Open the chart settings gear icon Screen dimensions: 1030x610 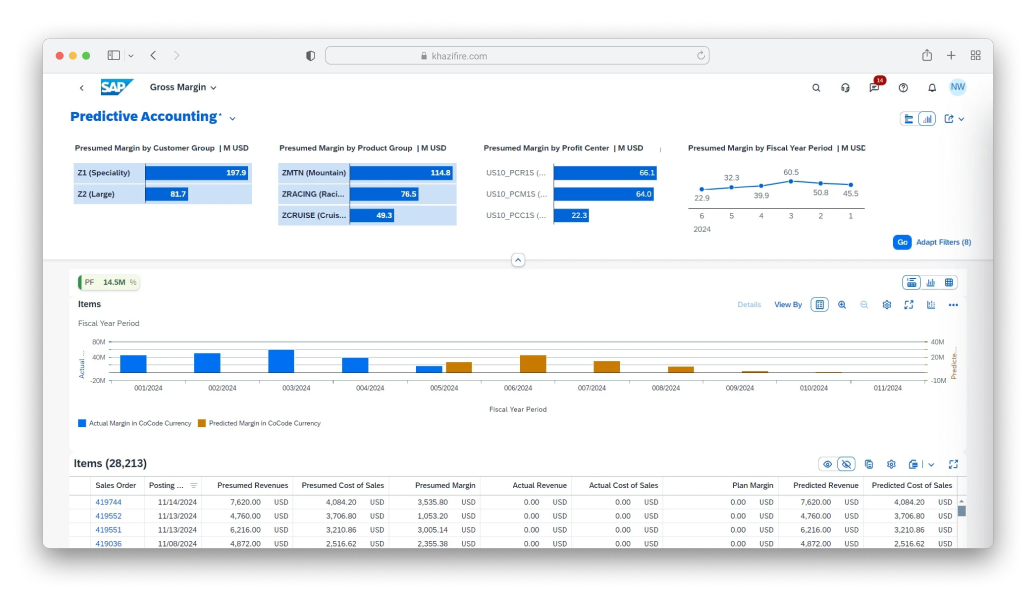(886, 304)
